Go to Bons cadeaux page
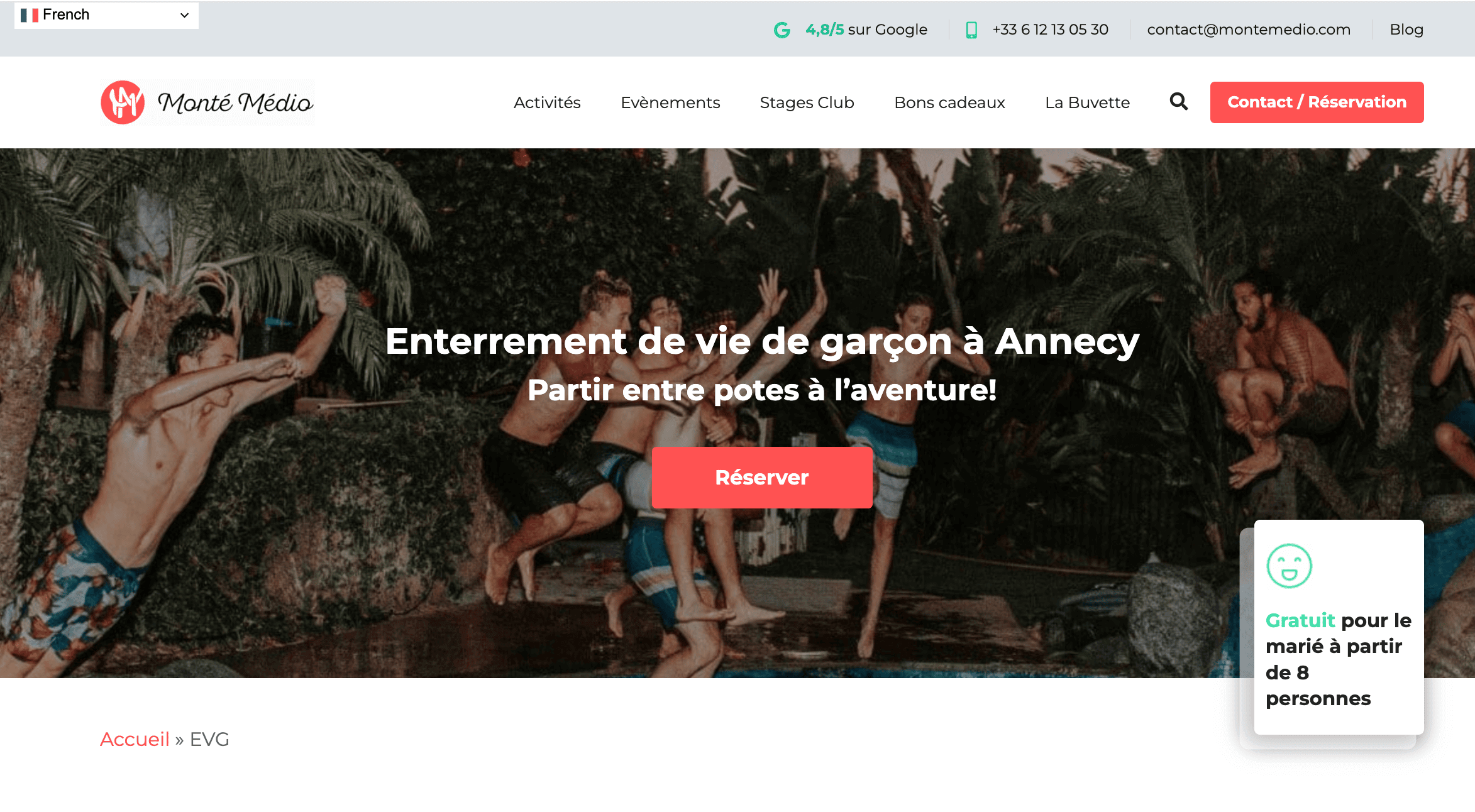Viewport: 1475px width, 812px height. point(949,102)
